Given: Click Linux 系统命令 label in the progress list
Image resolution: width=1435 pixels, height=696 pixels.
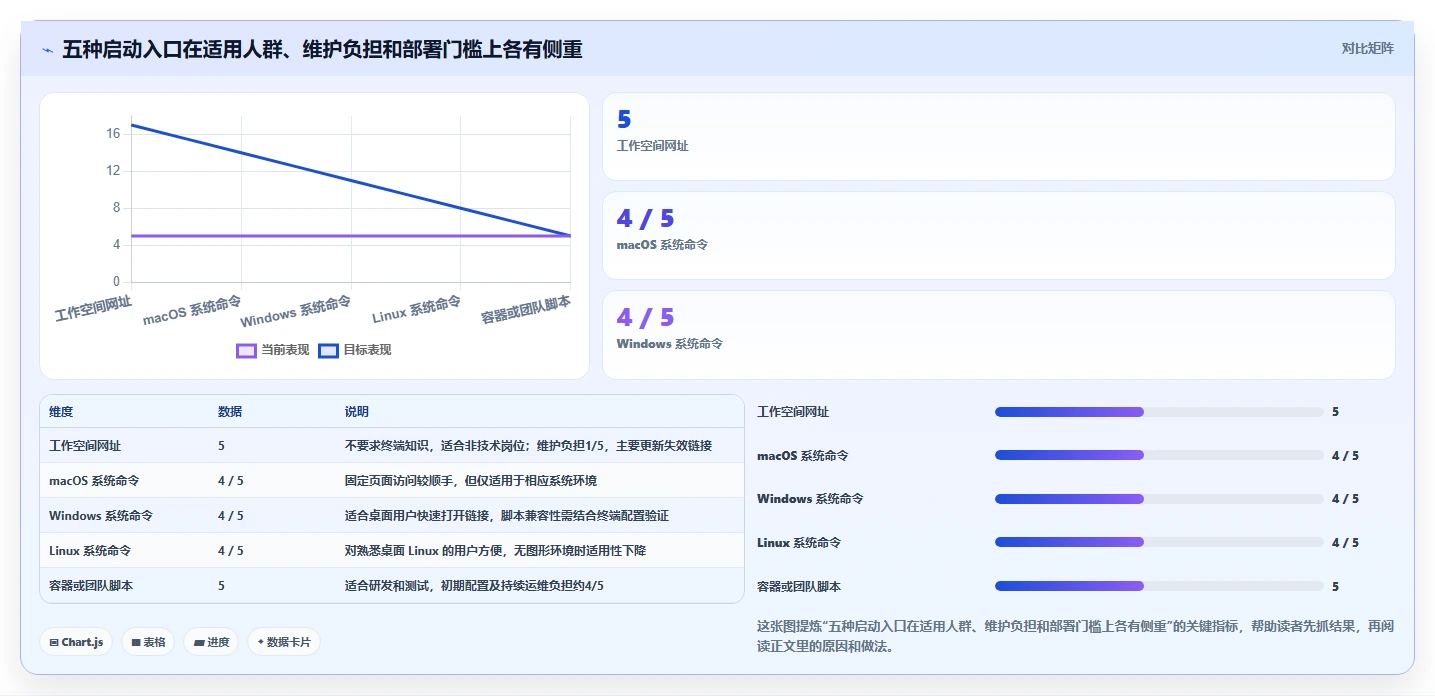Looking at the screenshot, I should point(799,542).
